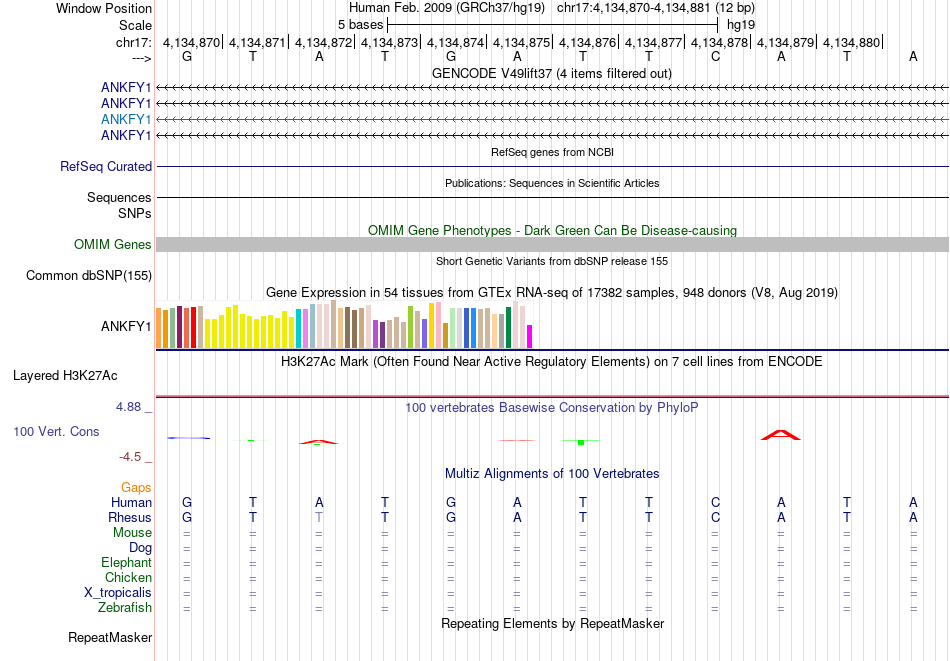Click 'chr17:4,134,870-4,134,881 (12 bp)' position text
This screenshot has height=661, width=950.
[656, 8]
